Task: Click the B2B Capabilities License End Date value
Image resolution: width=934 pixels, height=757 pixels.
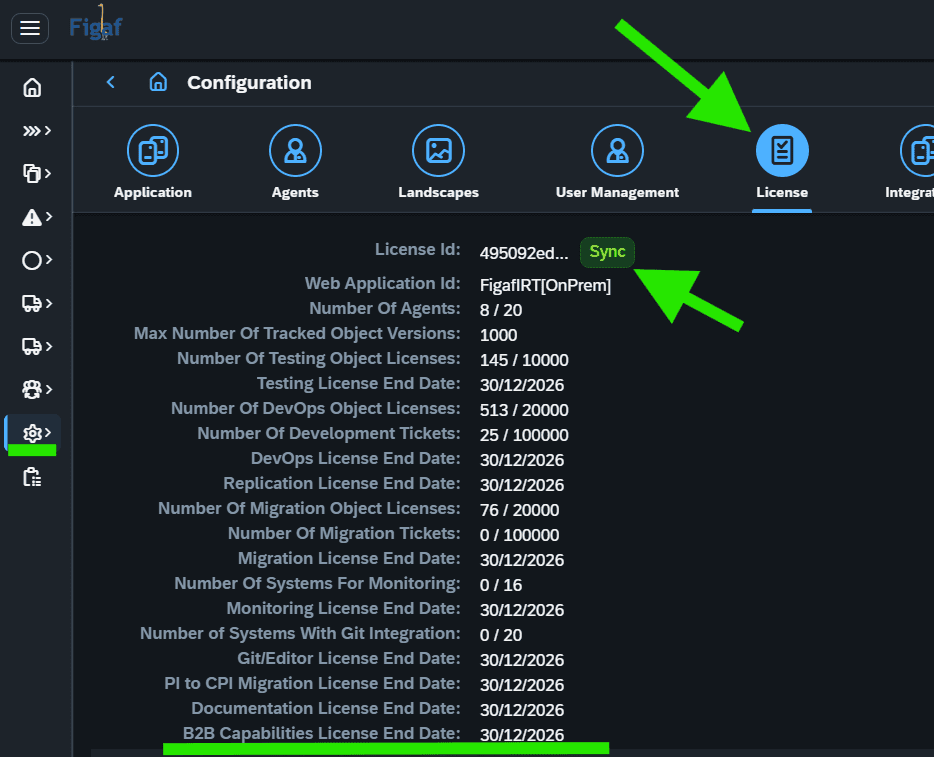Action: 521,736
